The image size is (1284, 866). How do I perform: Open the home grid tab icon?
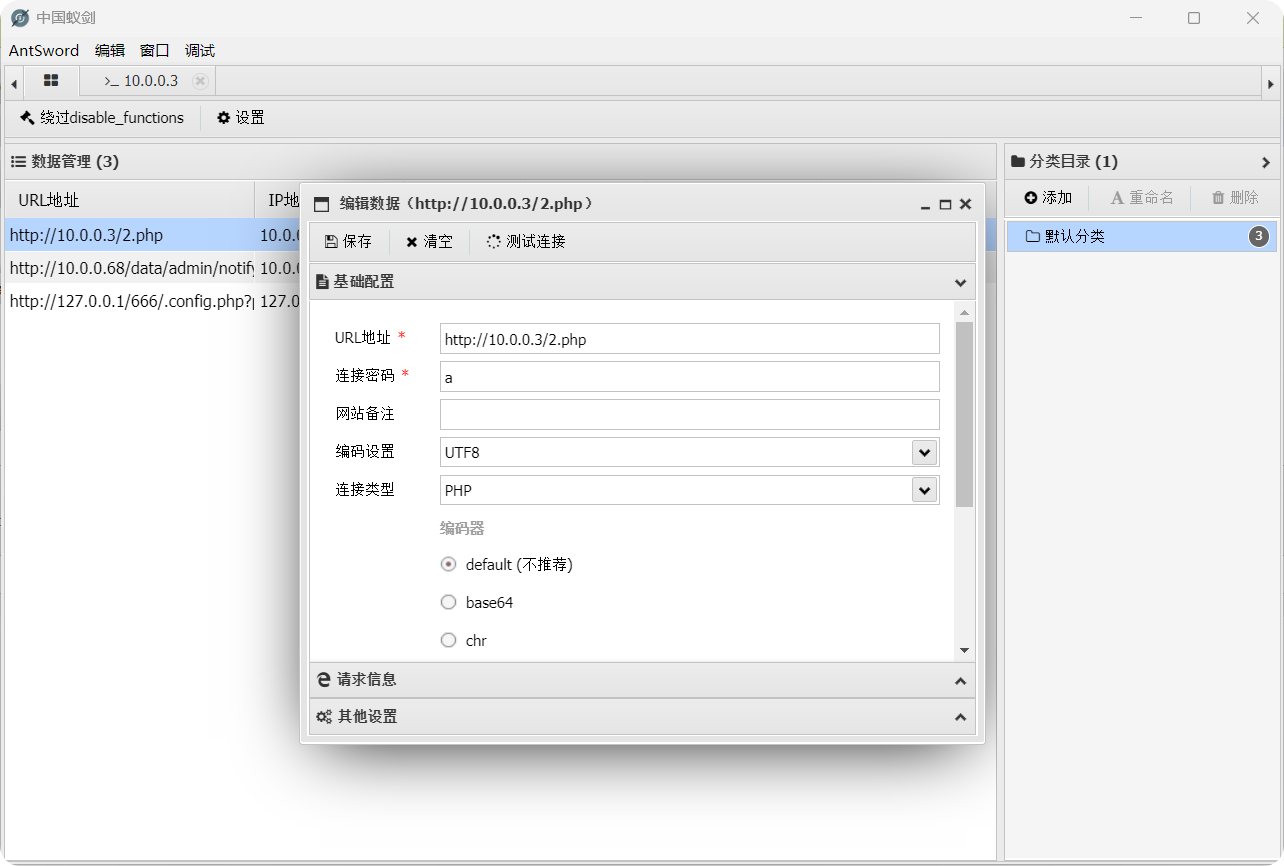click(x=51, y=81)
